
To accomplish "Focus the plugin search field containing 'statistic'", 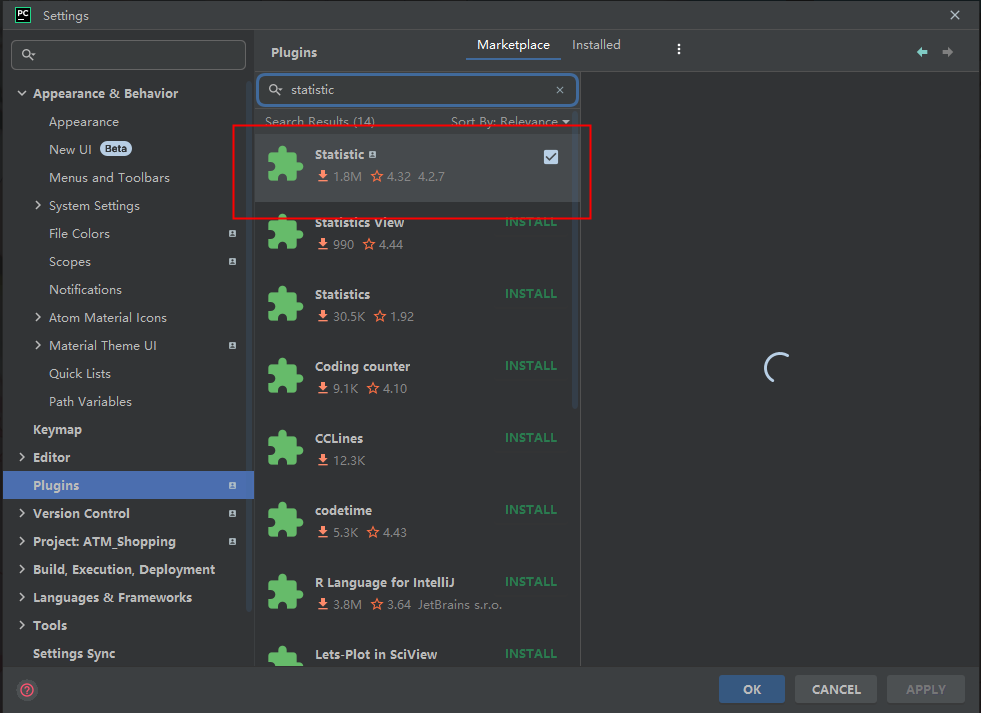I will [x=417, y=90].
